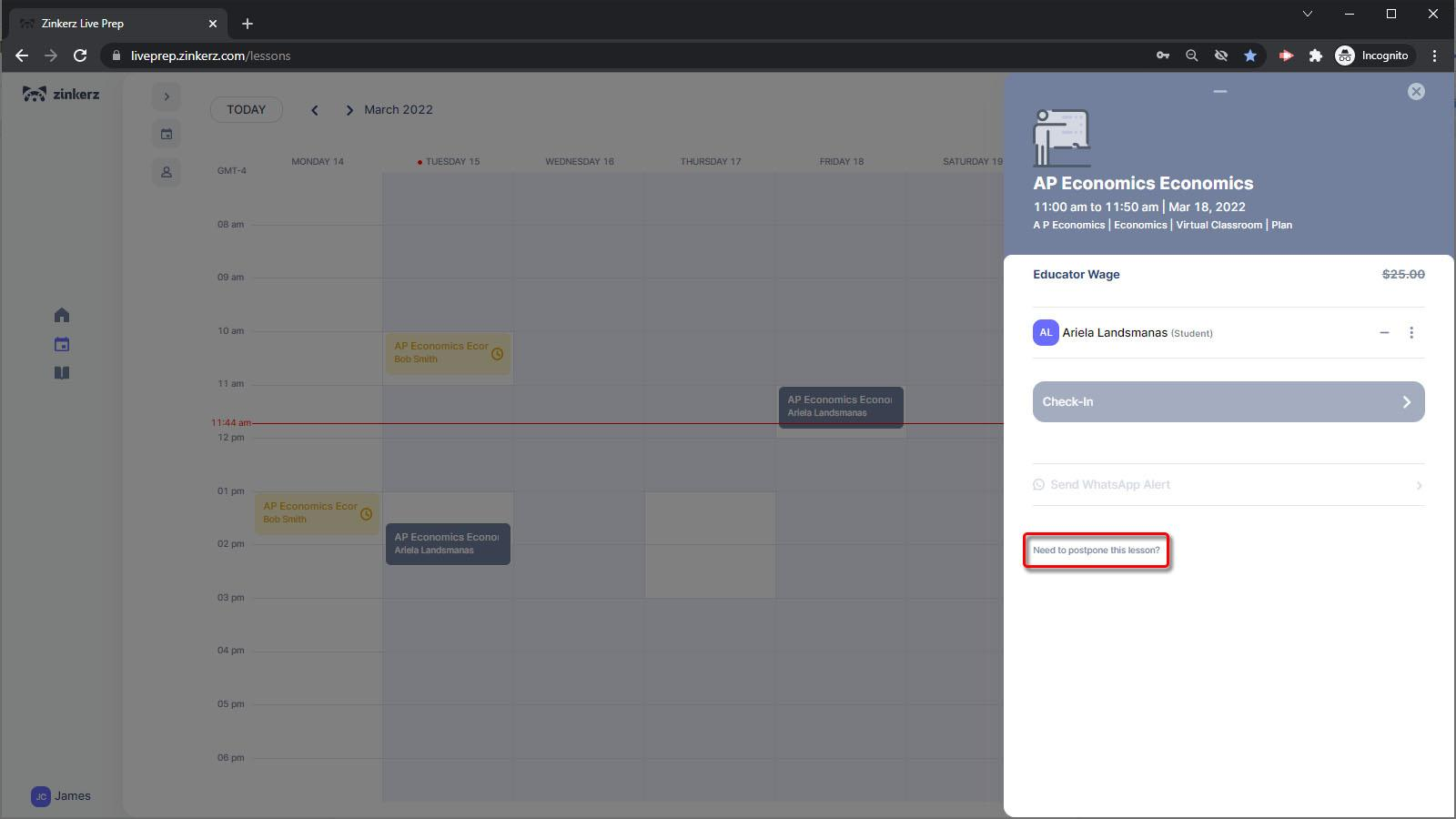
Task: Click the zoom magnifier icon in address bar
Action: point(1192,56)
